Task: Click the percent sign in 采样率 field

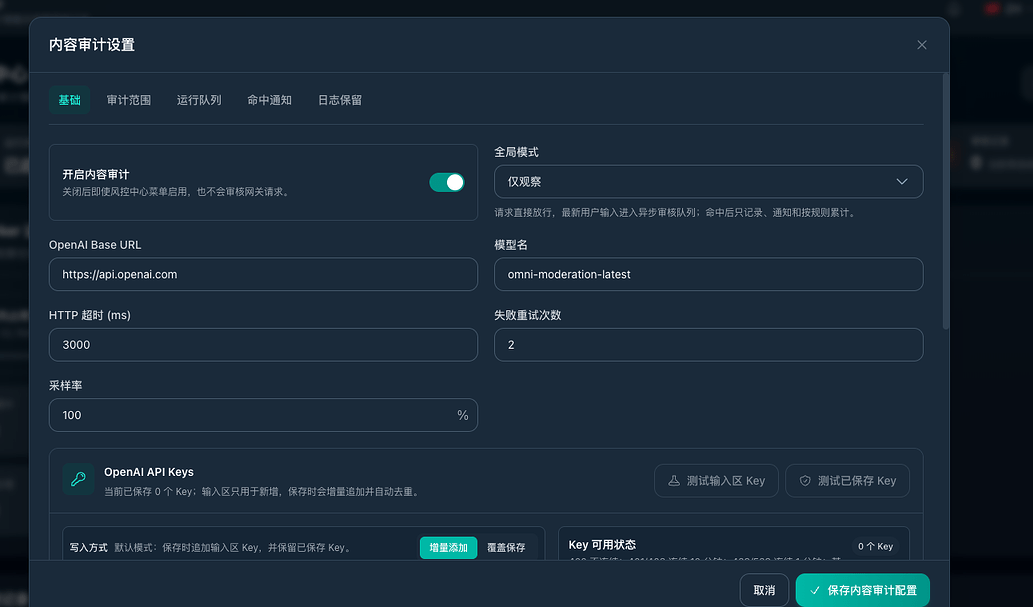Action: (462, 415)
